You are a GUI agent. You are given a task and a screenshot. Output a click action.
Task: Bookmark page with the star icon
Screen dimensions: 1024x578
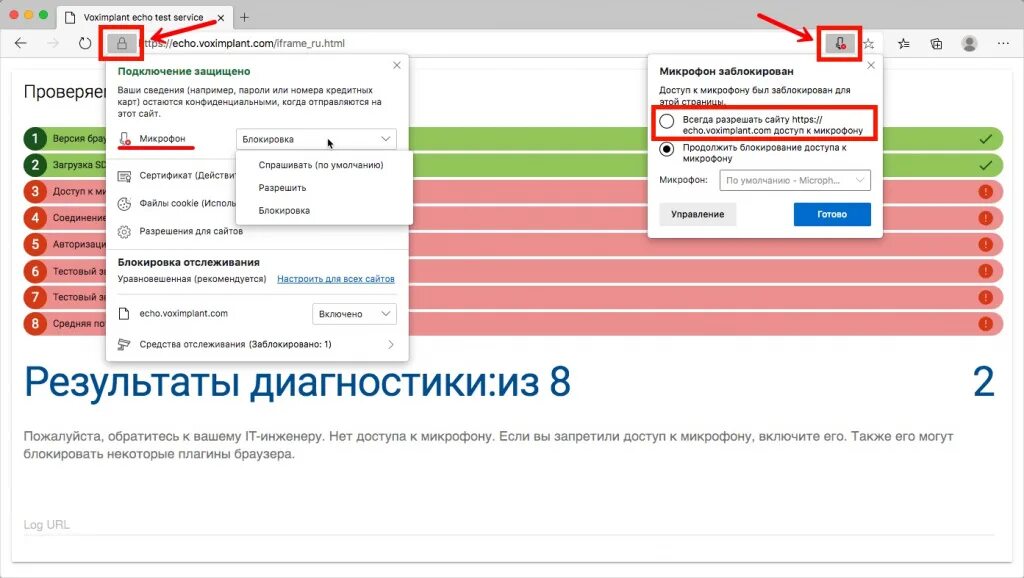click(869, 44)
